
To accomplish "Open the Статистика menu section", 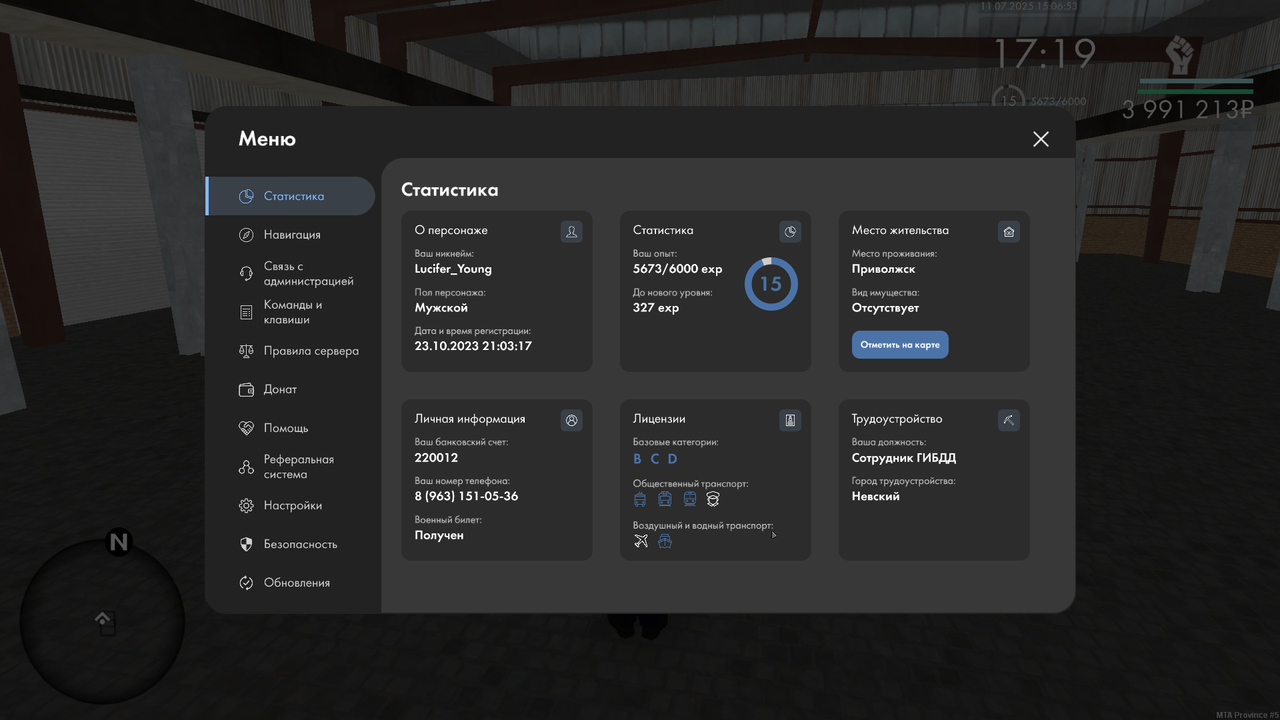I will tap(290, 196).
